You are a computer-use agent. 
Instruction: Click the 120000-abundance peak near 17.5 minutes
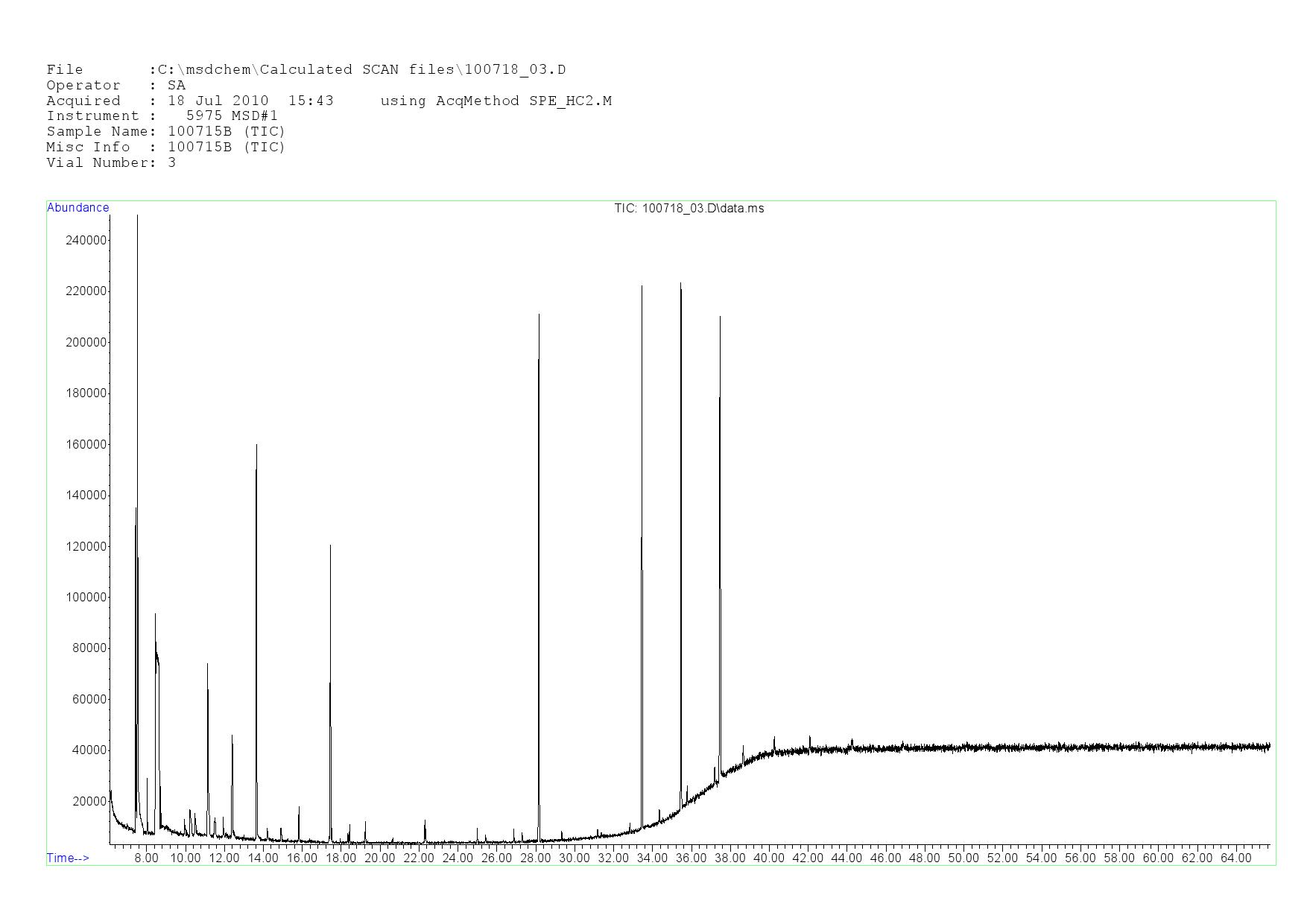tap(330, 548)
